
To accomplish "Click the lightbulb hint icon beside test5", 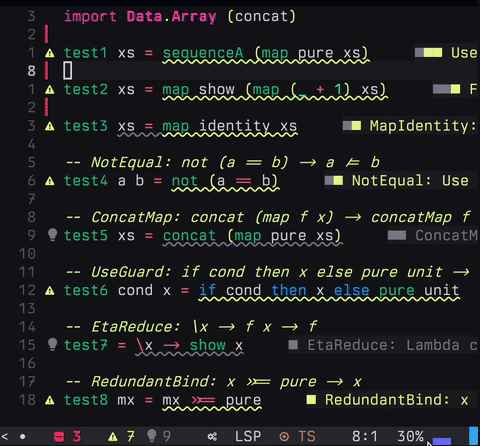I will click(x=52, y=235).
